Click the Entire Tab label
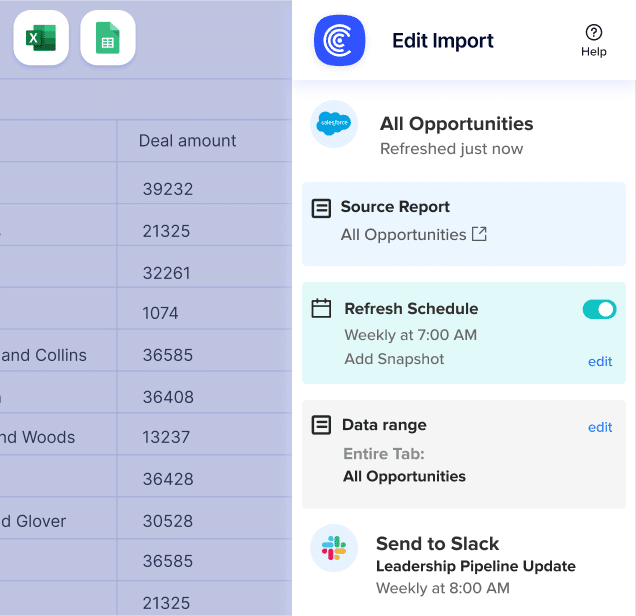Image resolution: width=636 pixels, height=616 pixels. tap(384, 453)
